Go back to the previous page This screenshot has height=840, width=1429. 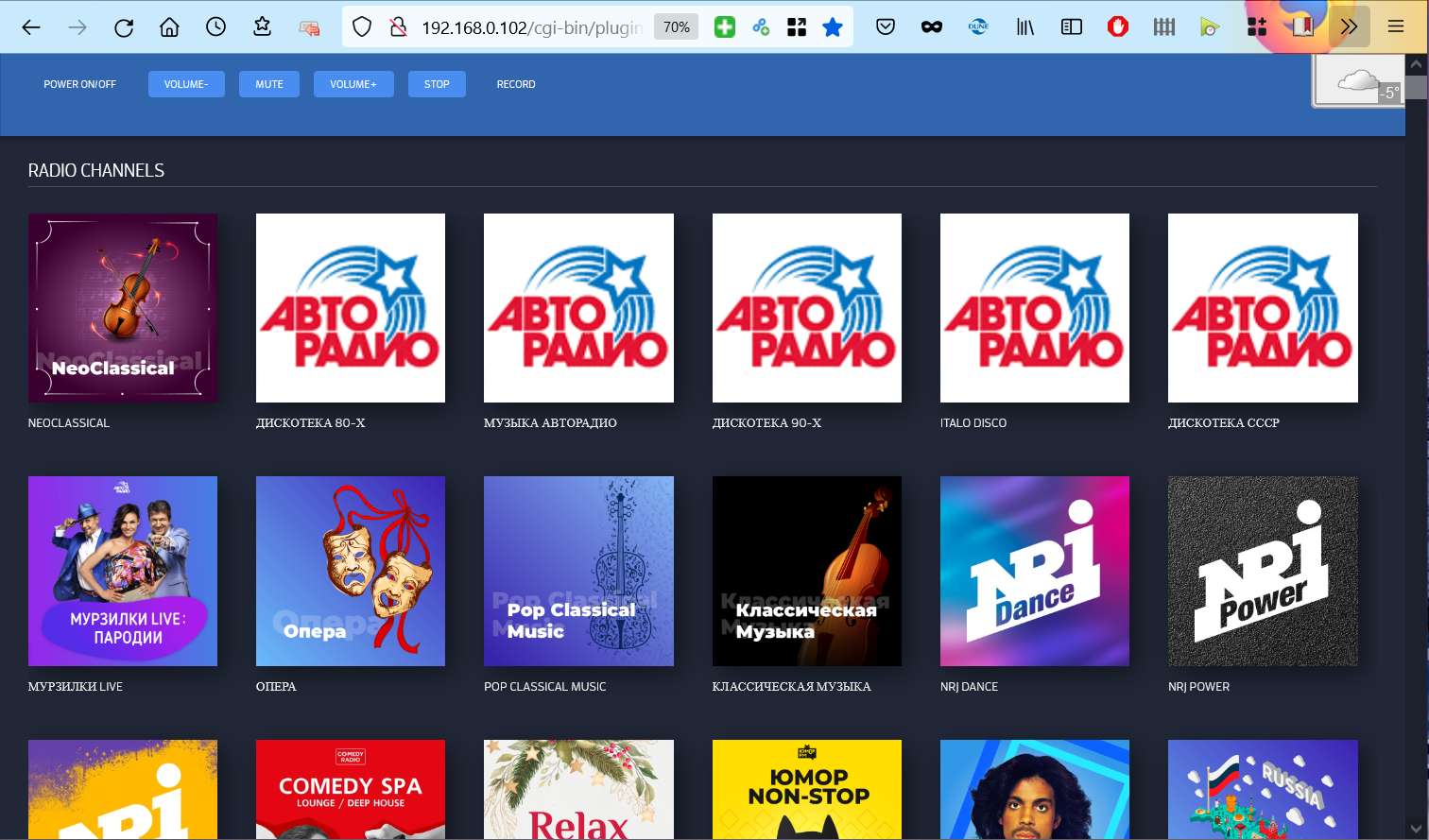point(31,27)
